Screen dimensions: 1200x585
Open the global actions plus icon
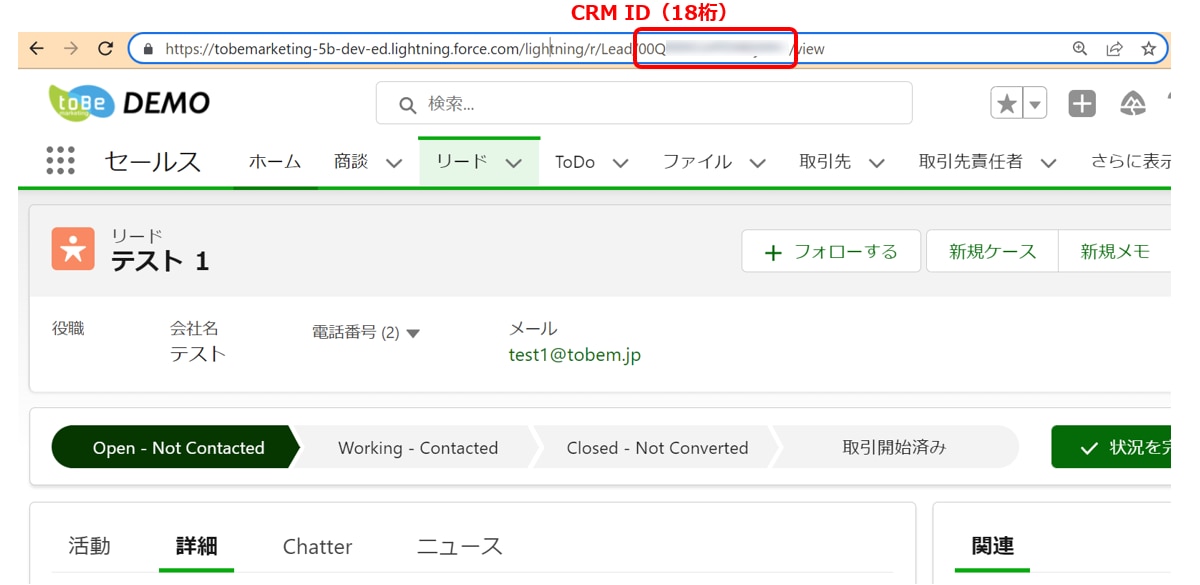1082,103
